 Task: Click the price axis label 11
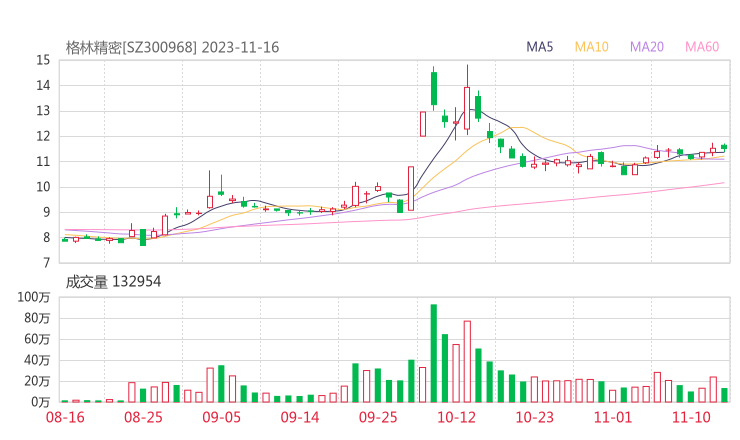(x=43, y=161)
